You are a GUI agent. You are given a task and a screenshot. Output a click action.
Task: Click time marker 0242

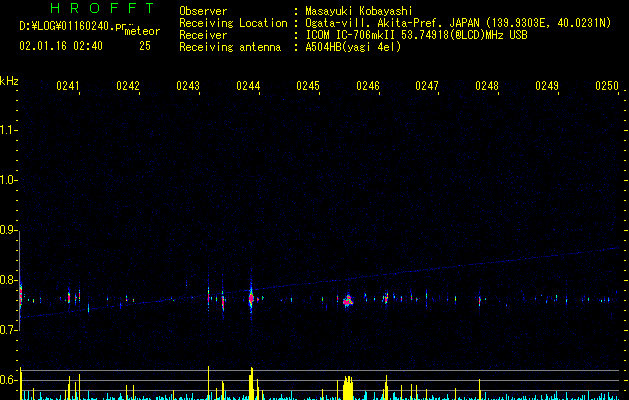click(x=128, y=86)
